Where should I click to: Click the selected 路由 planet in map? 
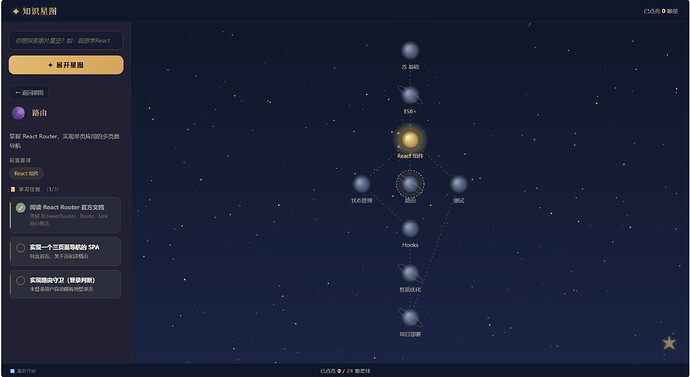point(410,184)
